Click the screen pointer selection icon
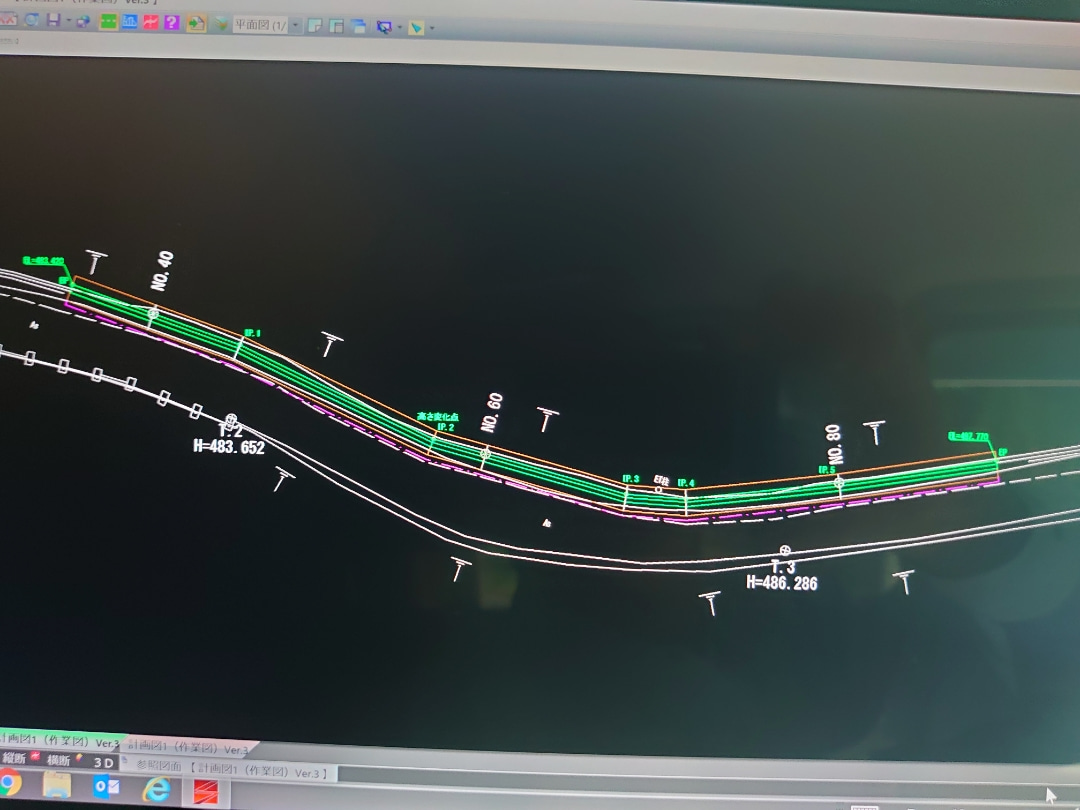The width and height of the screenshot is (1080, 810). click(x=384, y=28)
